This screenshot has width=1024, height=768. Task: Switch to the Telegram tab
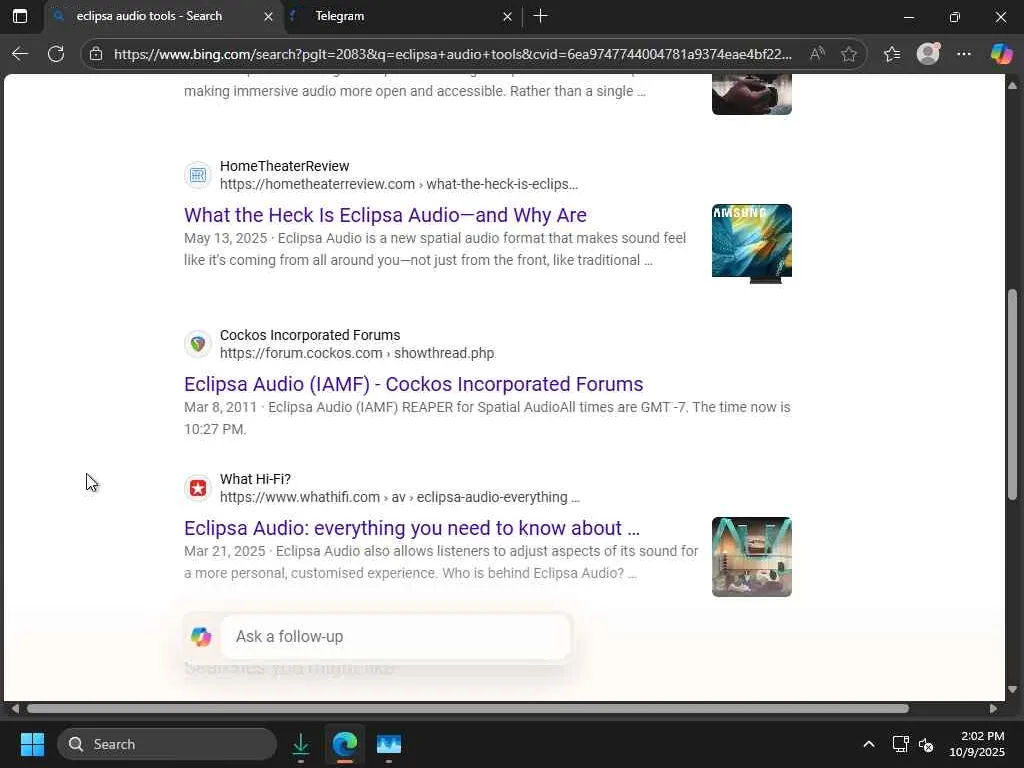402,16
